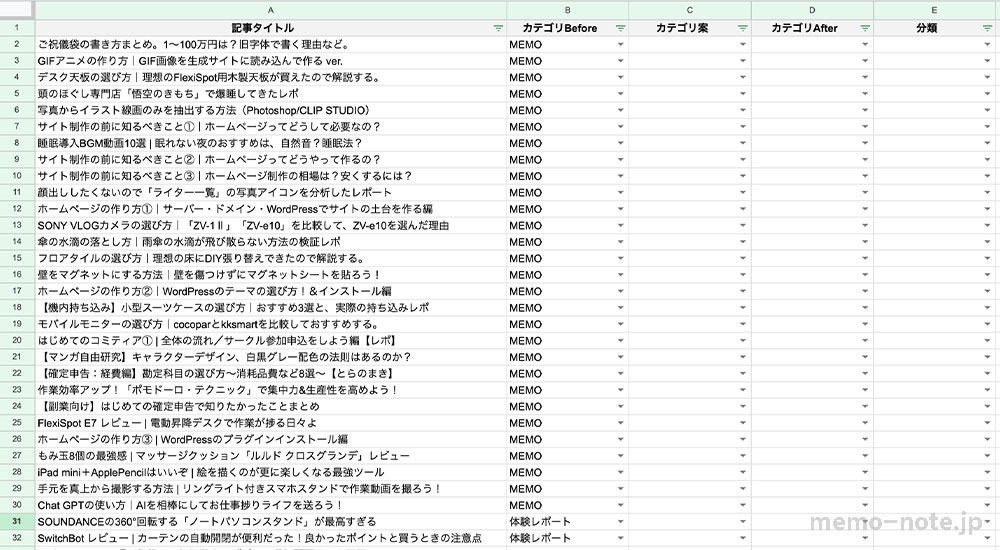Select row 31 header
Screen dimensions: 1000x550
coord(17,521)
